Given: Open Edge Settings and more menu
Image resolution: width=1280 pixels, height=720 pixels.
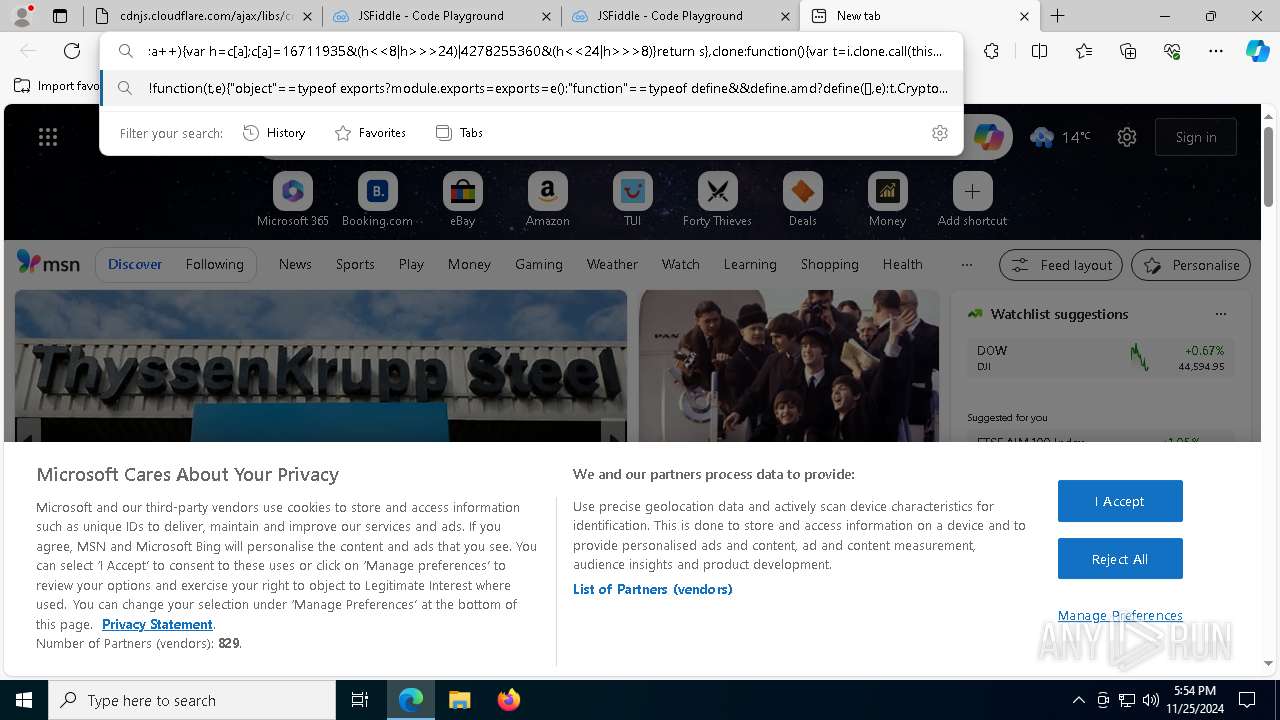Looking at the screenshot, I should tap(1216, 51).
